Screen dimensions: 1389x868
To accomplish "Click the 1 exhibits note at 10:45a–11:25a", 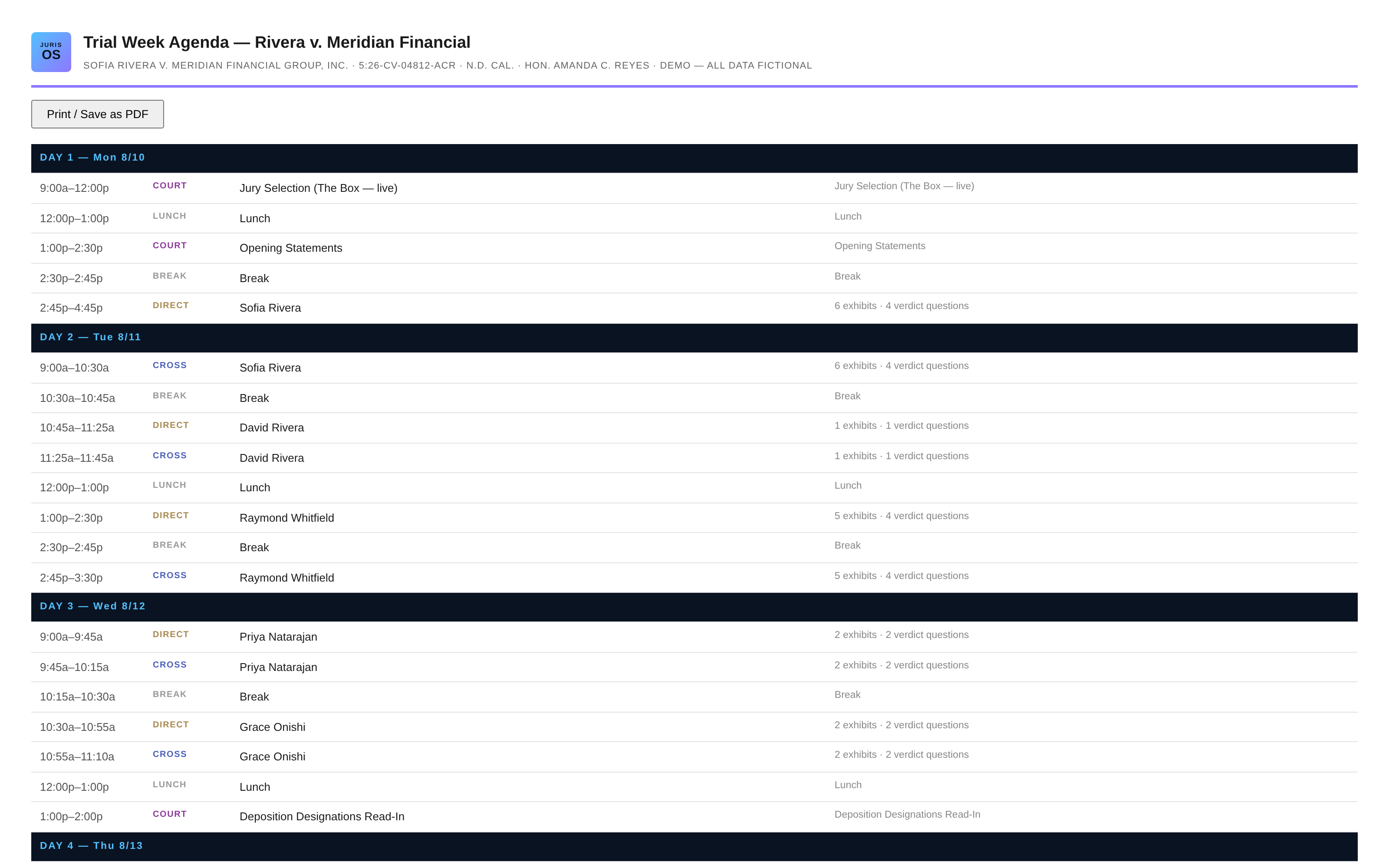I will [902, 426].
